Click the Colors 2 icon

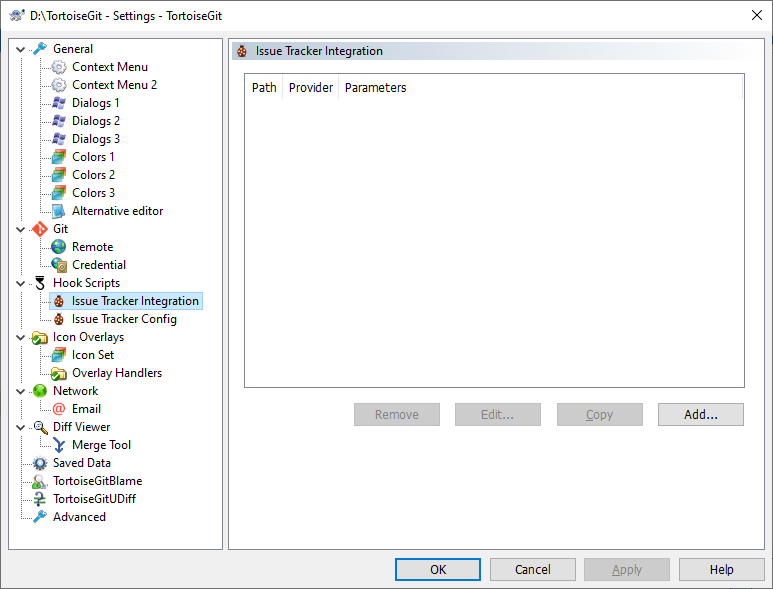[59, 175]
